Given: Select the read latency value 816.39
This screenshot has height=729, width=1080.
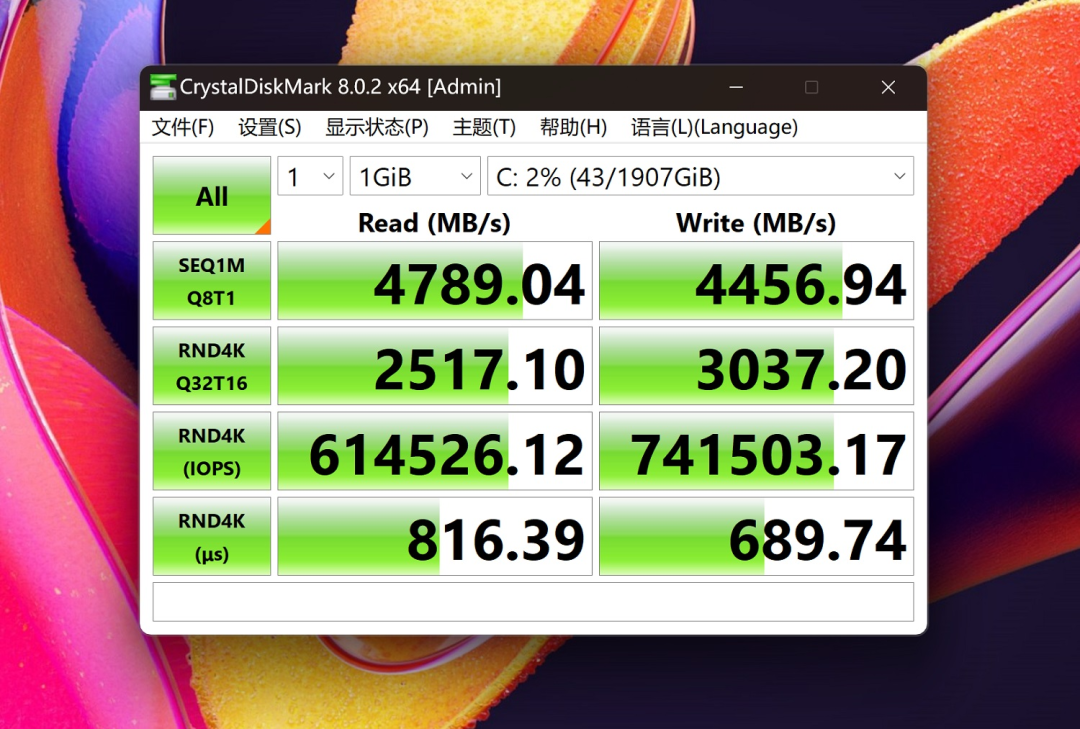Looking at the screenshot, I should (x=435, y=536).
